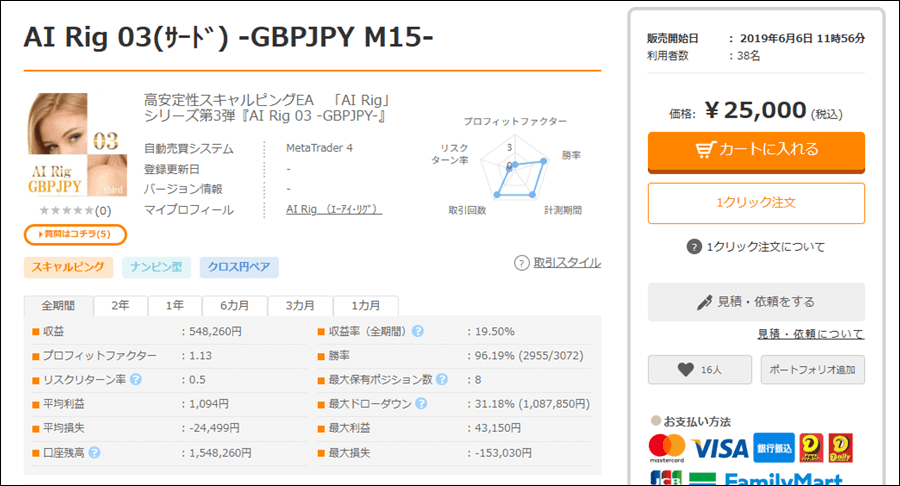Click the price ¥25,000
Viewport: 900px width, 486px height.
coord(755,110)
